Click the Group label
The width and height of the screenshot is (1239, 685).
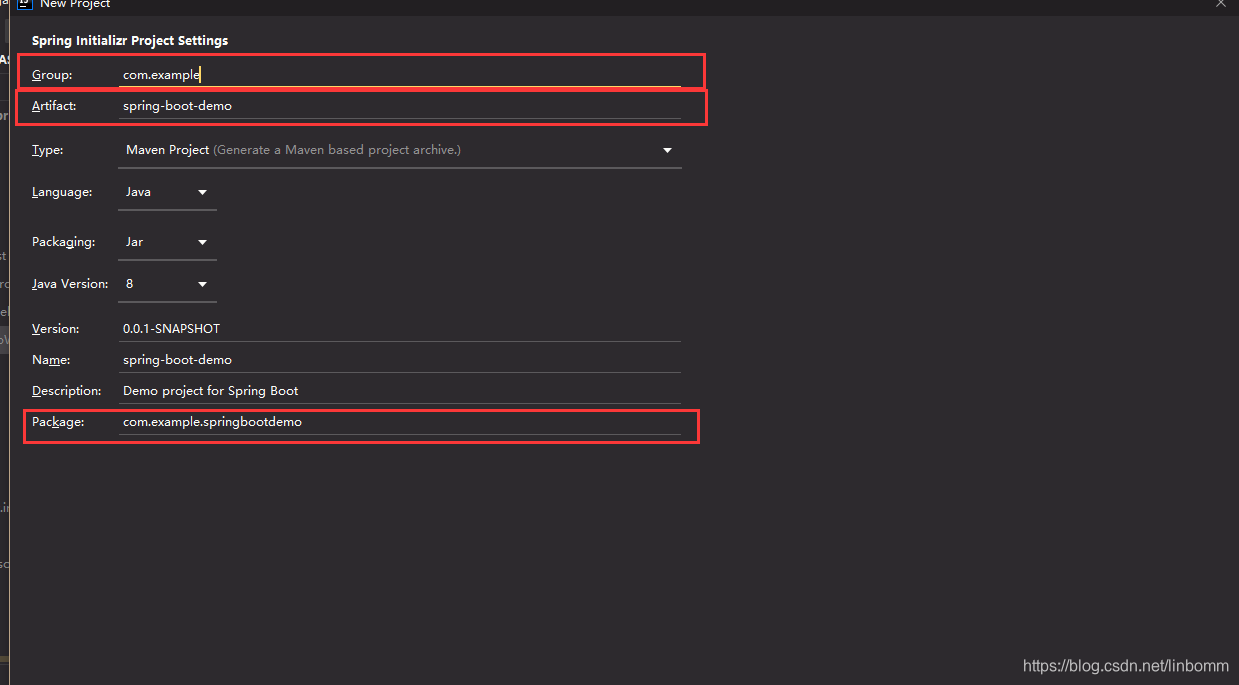click(x=51, y=75)
